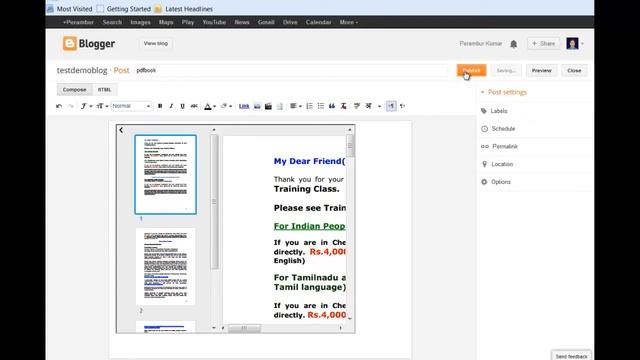Open the Permalink setting
The image size is (640, 360).
click(500, 147)
